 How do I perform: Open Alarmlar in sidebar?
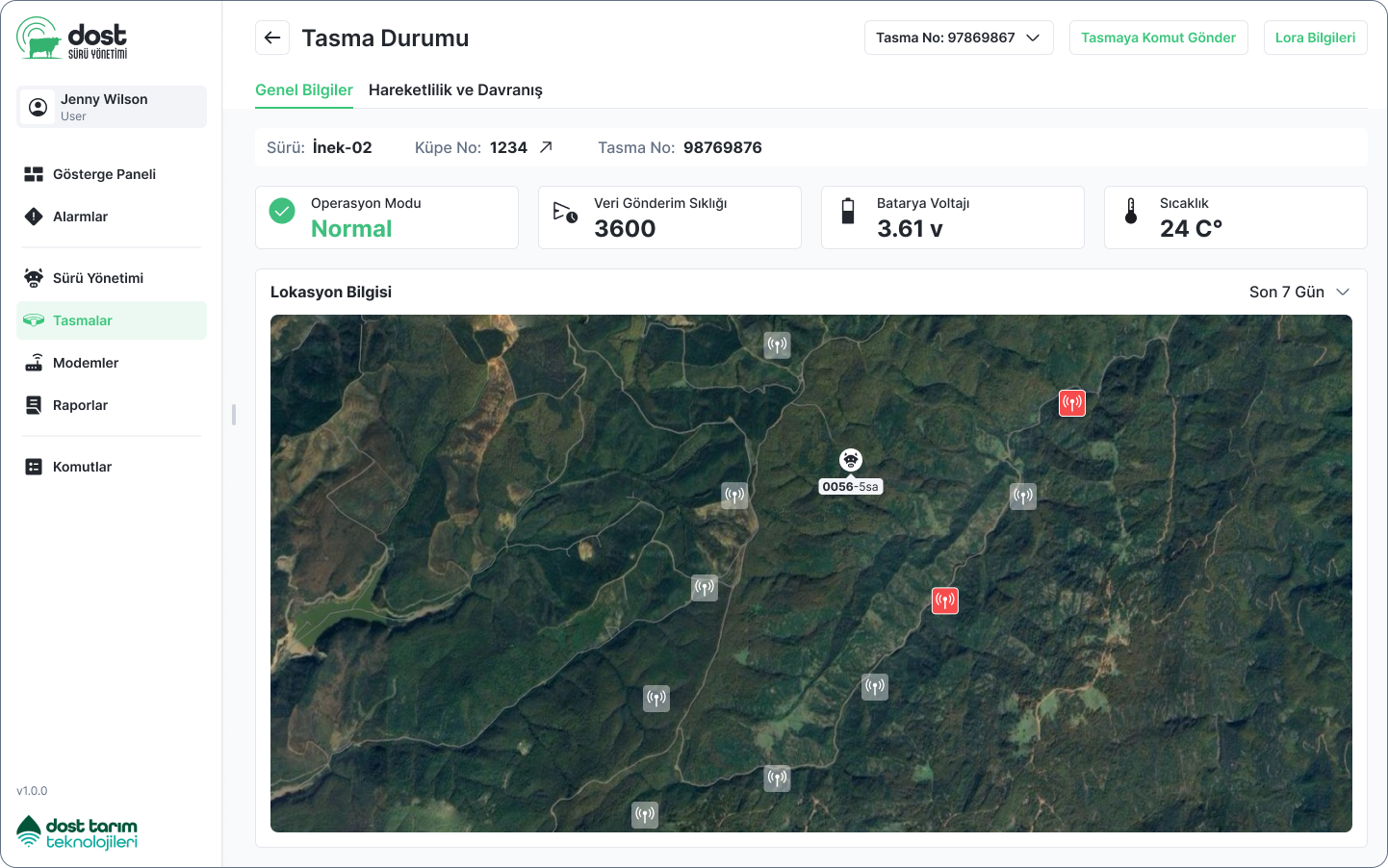(112, 217)
